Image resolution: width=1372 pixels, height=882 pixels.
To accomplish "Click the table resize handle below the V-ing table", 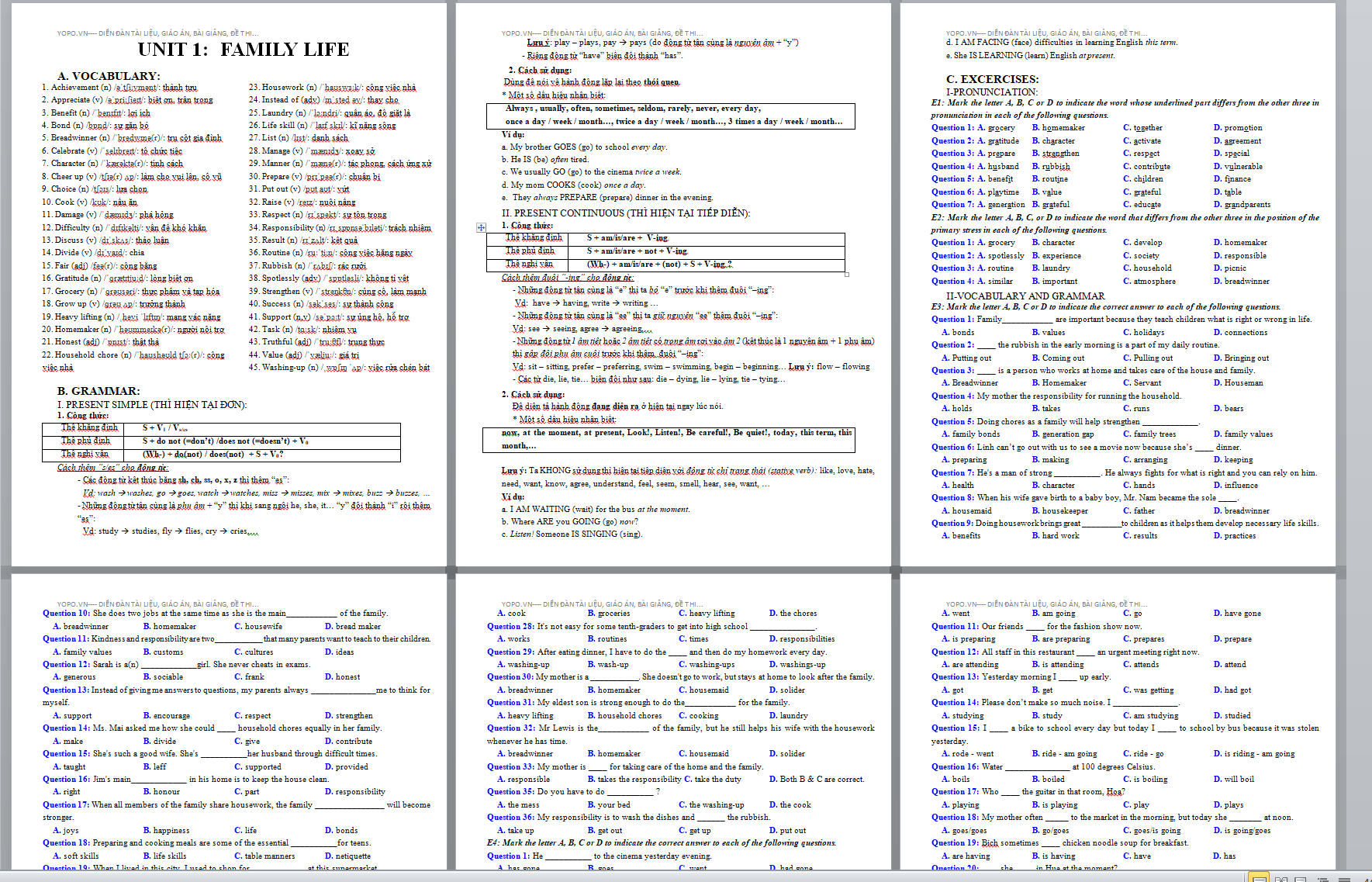I will coord(846,274).
